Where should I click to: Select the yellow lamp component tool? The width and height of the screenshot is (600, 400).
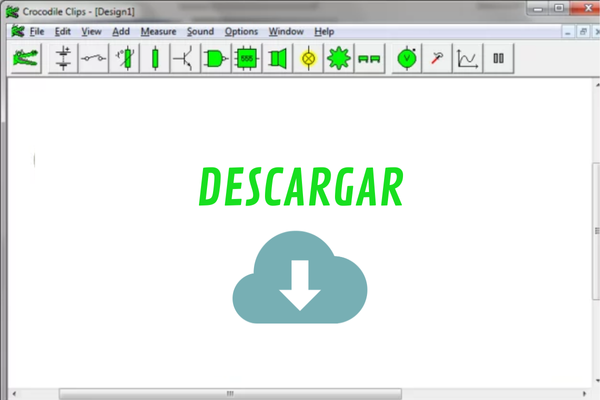pos(308,58)
